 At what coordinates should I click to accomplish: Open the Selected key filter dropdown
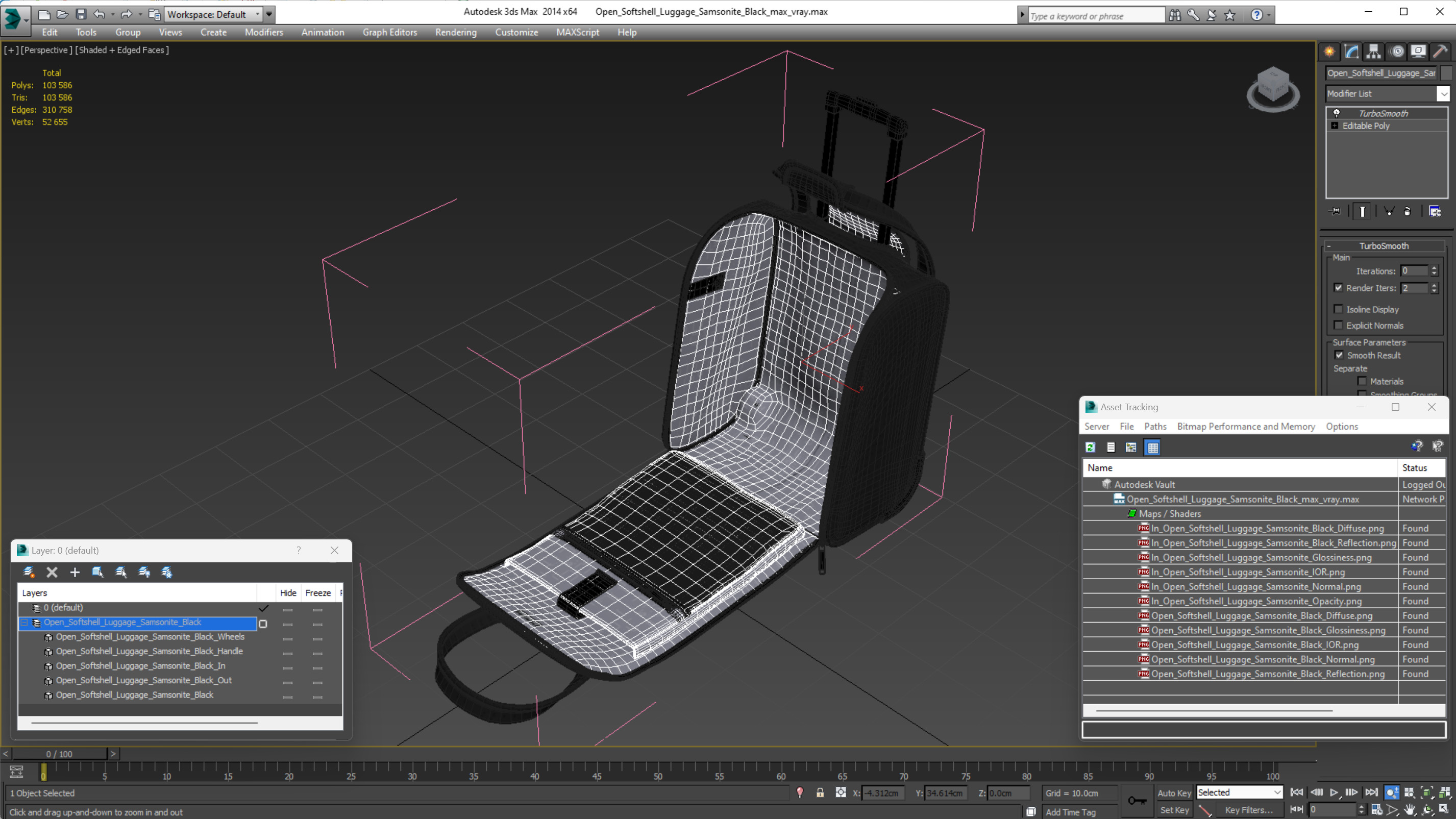click(1240, 792)
